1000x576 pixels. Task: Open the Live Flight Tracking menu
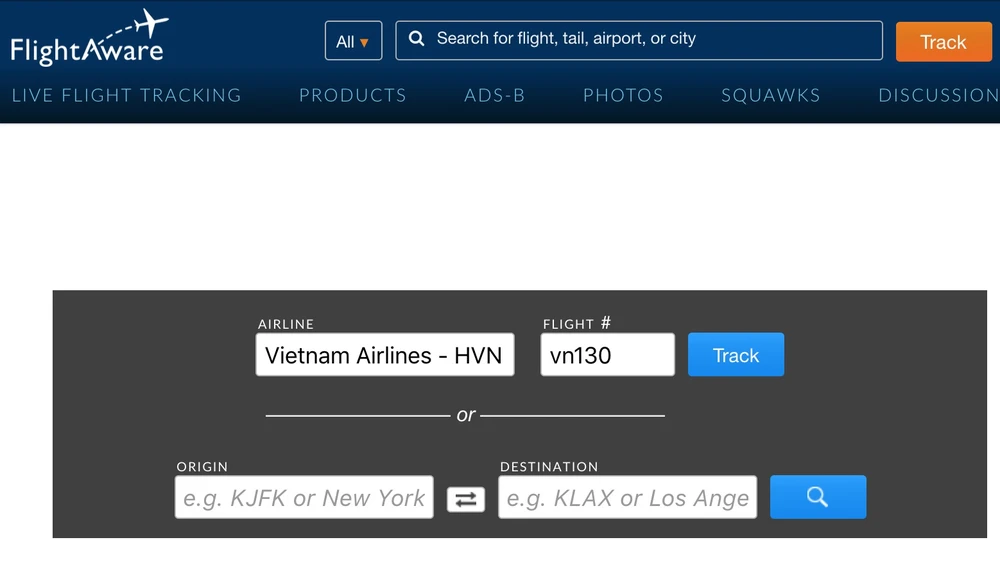[126, 96]
